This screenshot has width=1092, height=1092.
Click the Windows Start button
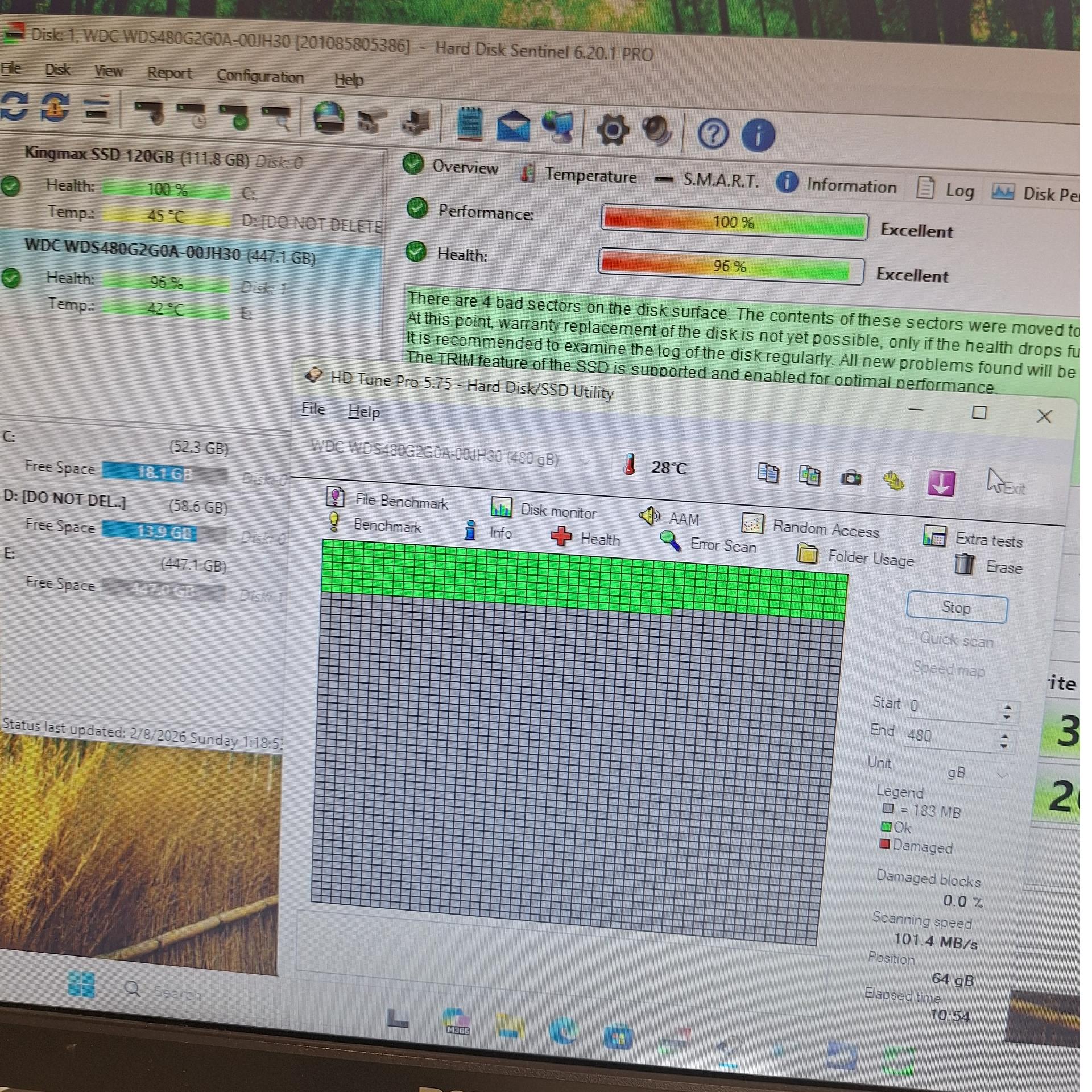(81, 984)
